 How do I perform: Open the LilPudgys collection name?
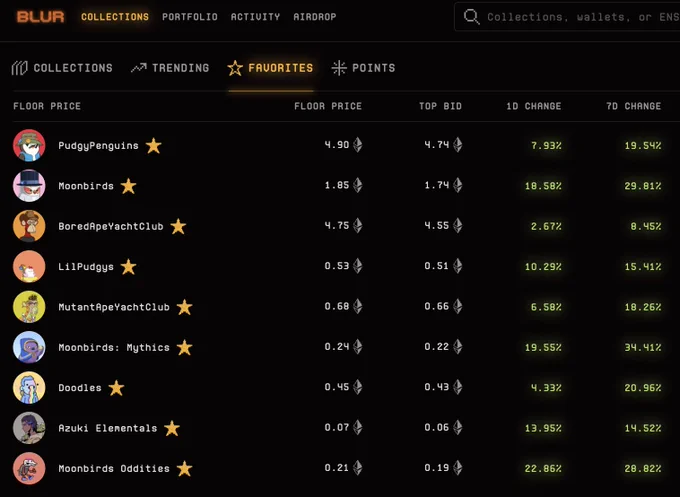[86, 267]
